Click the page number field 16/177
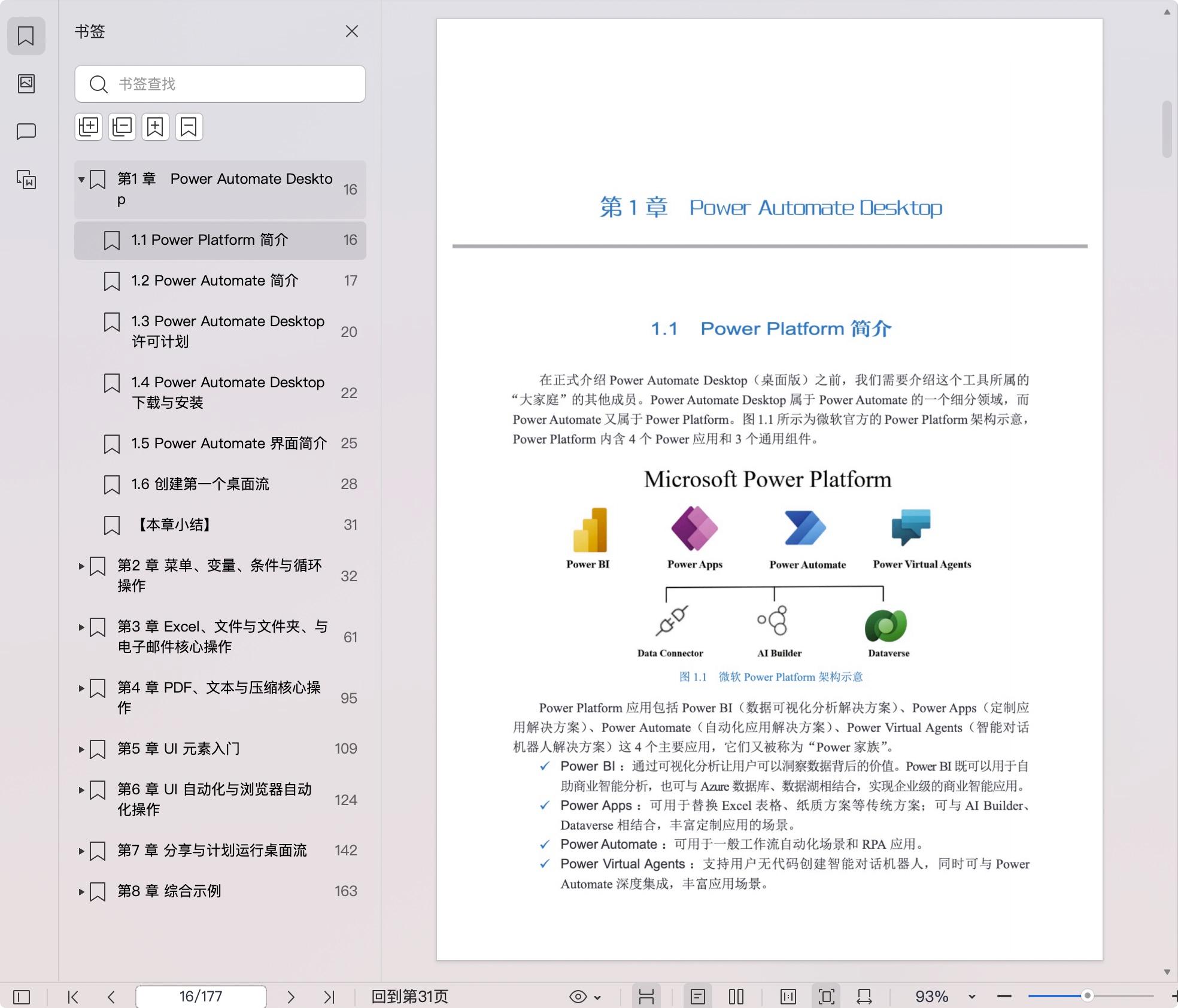 pyautogui.click(x=201, y=997)
